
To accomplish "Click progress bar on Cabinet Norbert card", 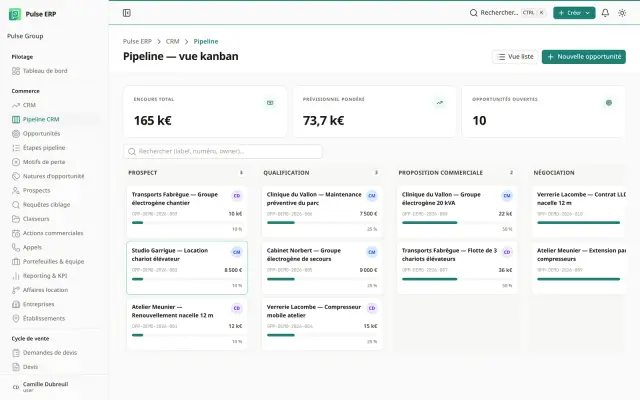I will 322,279.
